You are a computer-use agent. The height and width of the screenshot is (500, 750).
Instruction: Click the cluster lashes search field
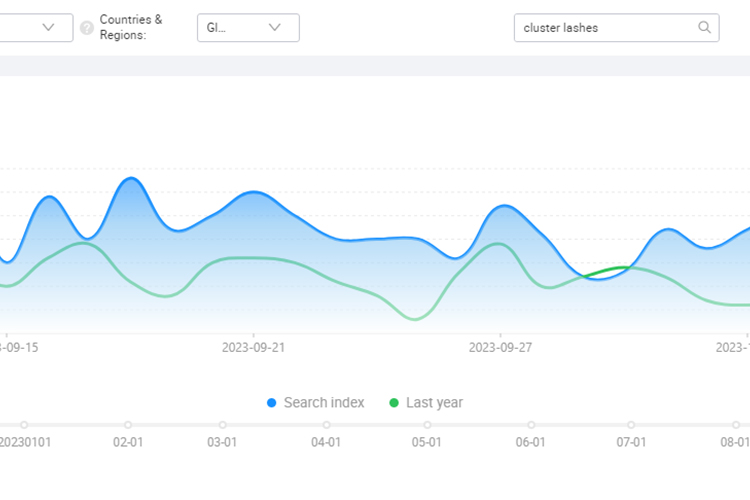(x=617, y=28)
